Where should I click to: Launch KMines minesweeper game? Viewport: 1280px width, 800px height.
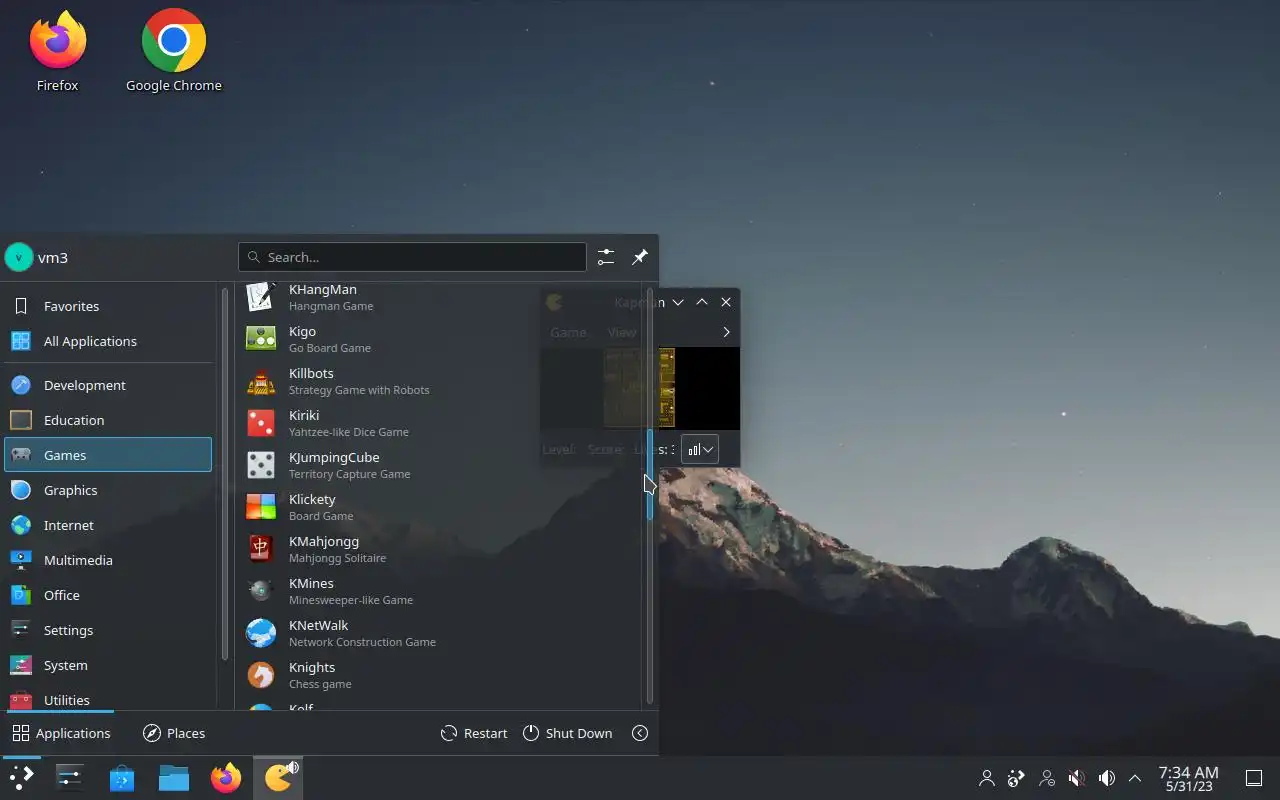(438, 591)
